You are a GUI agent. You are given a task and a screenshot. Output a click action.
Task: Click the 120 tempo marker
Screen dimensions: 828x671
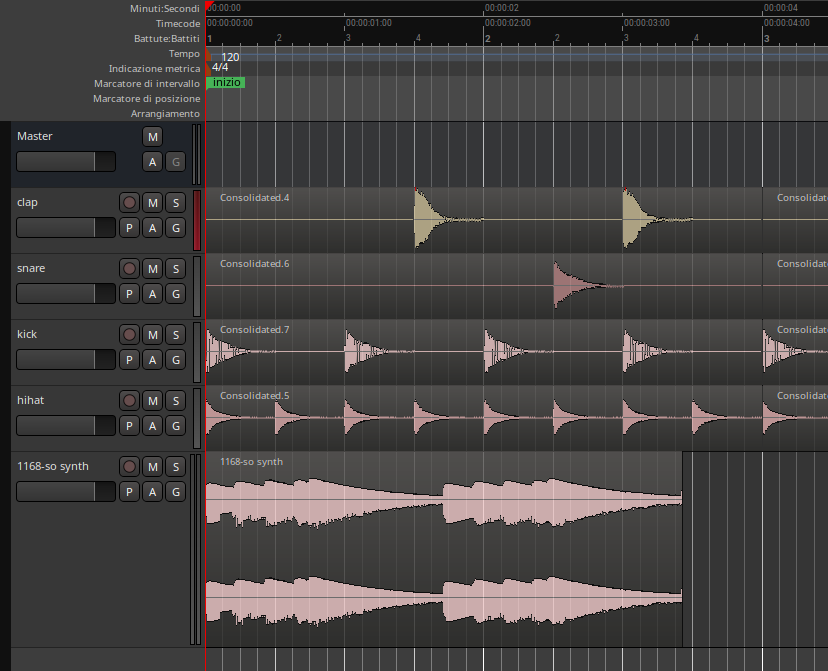(229, 57)
